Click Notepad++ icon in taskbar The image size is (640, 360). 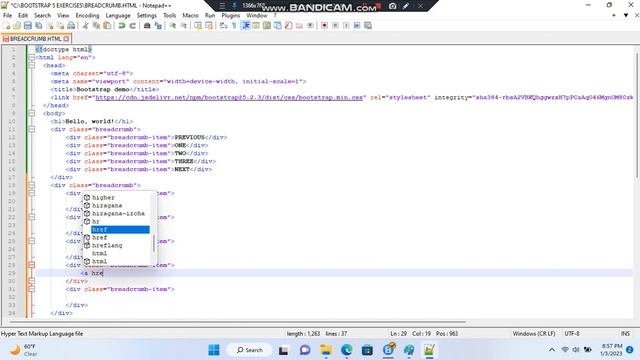tap(429, 350)
